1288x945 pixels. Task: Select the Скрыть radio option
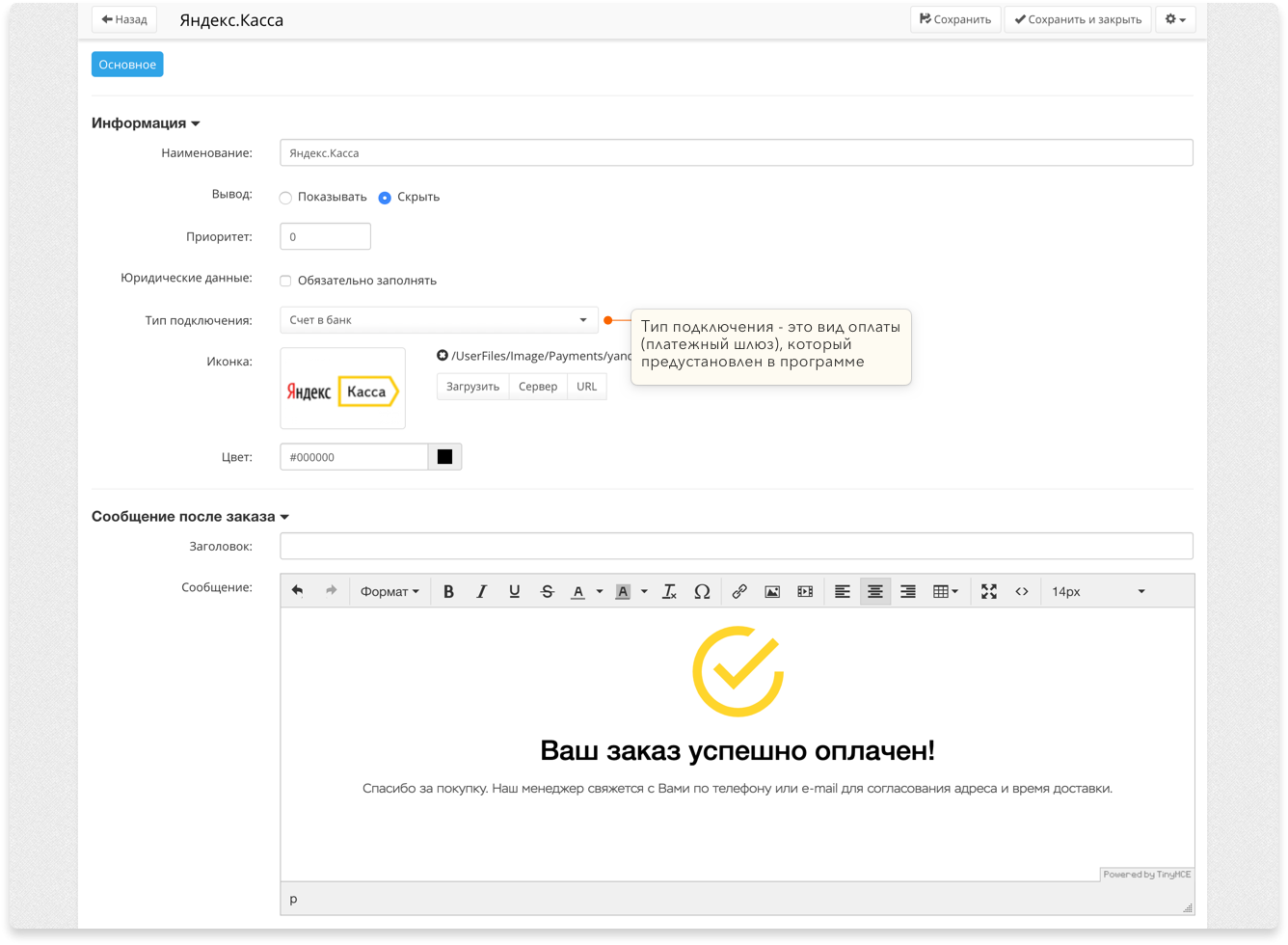point(385,198)
